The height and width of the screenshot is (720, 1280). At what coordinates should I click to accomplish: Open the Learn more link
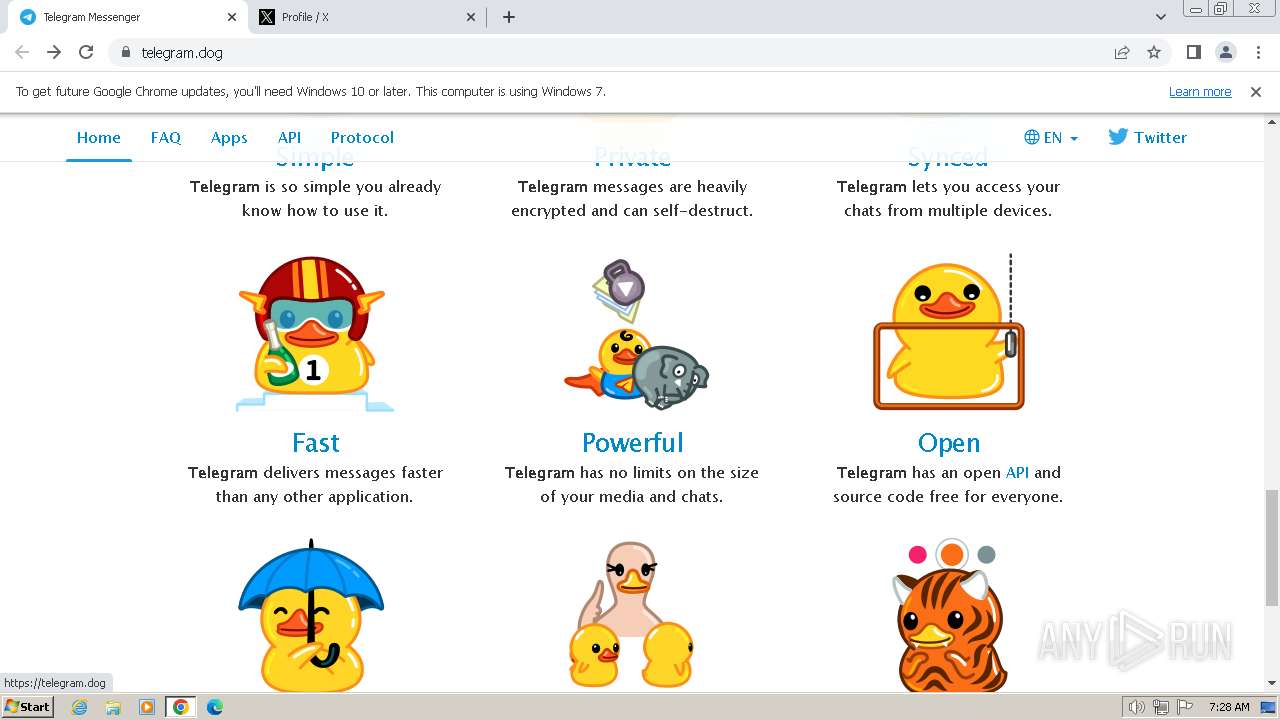(1200, 91)
